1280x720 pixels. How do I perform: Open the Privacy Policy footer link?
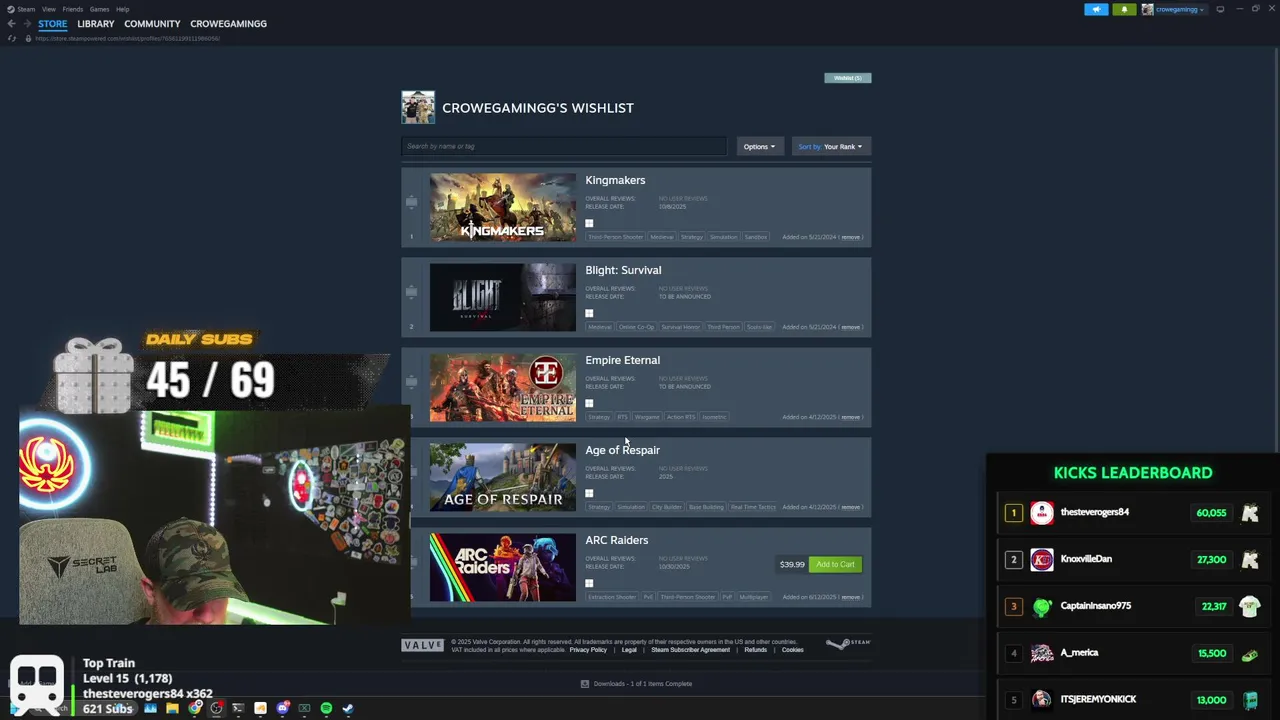(x=588, y=650)
